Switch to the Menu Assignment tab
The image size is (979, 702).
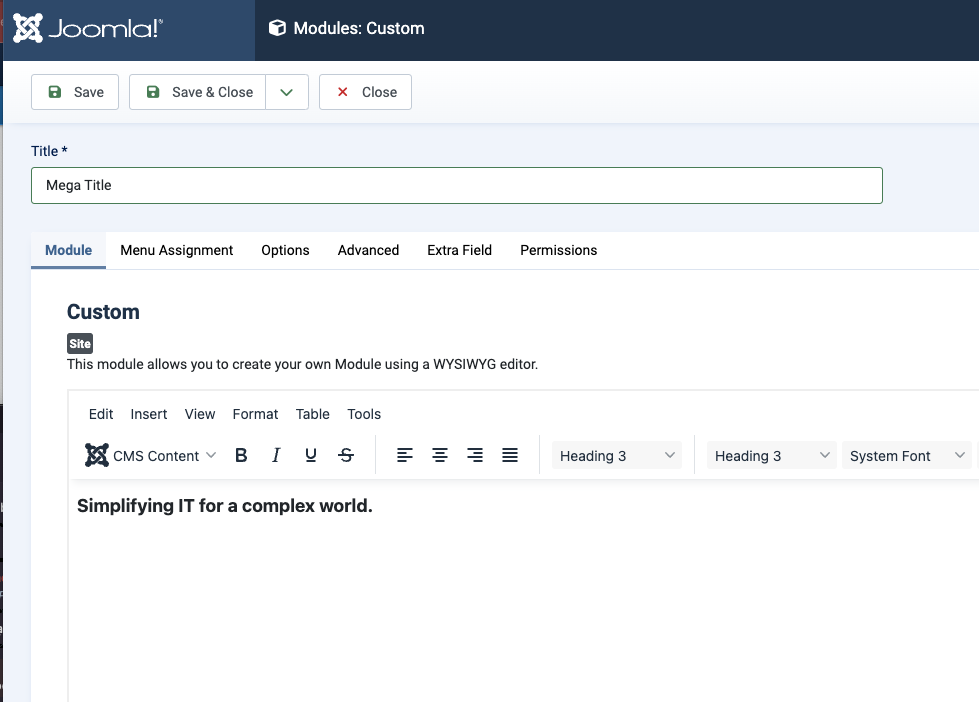pos(177,250)
